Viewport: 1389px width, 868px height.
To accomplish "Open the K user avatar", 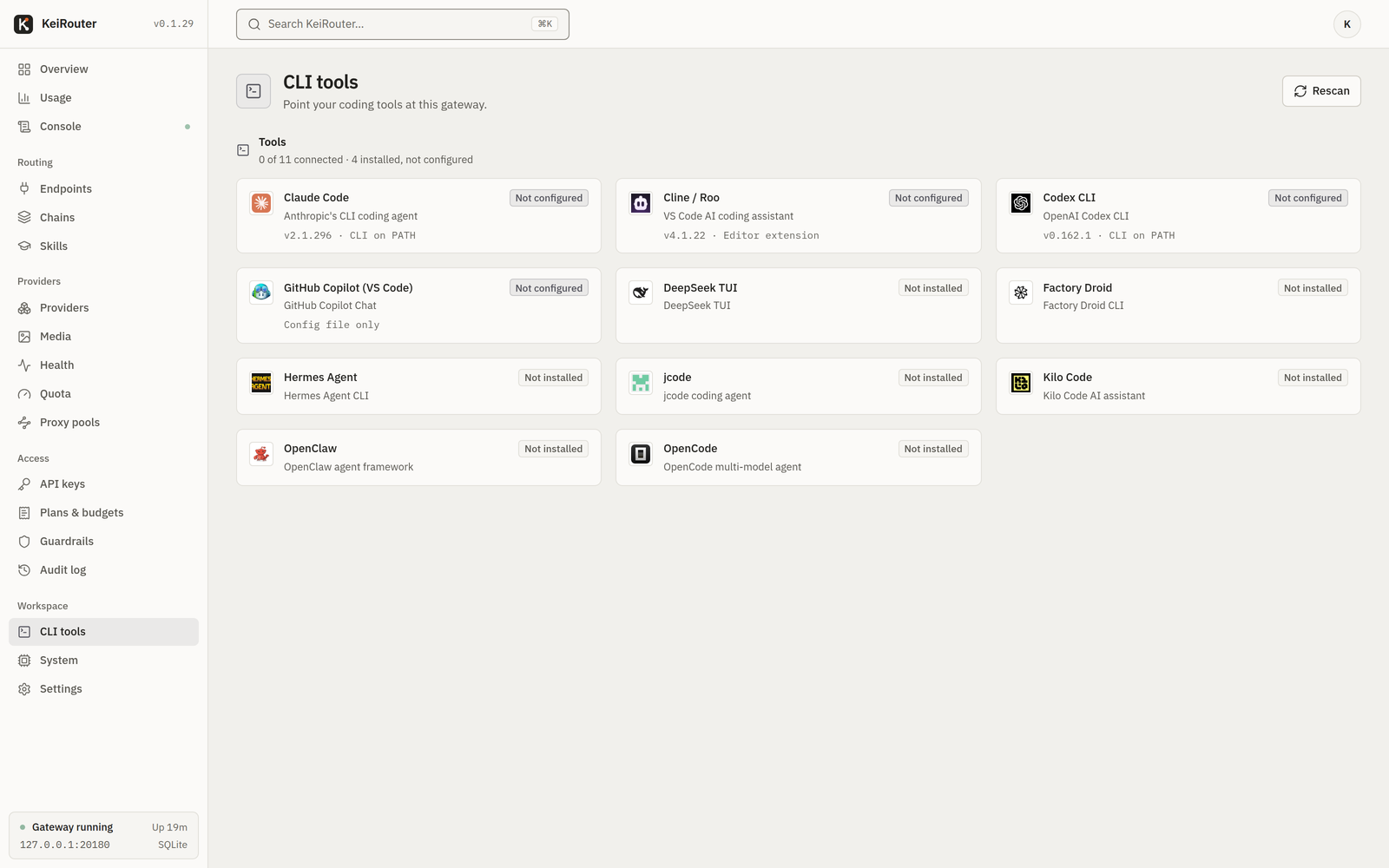I will tap(1347, 24).
